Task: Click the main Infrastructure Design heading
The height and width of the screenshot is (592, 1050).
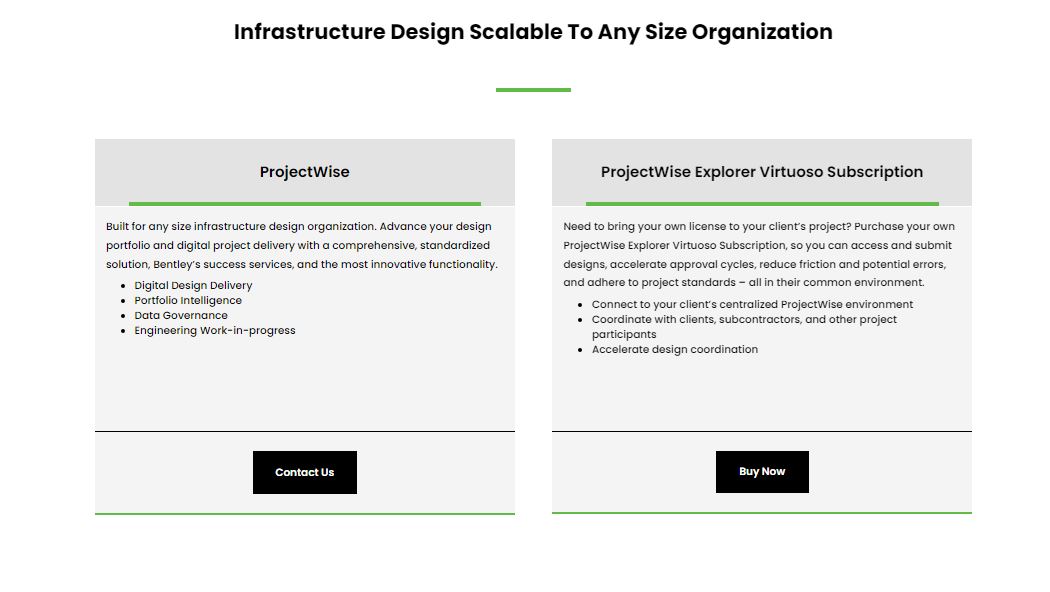Action: [532, 31]
